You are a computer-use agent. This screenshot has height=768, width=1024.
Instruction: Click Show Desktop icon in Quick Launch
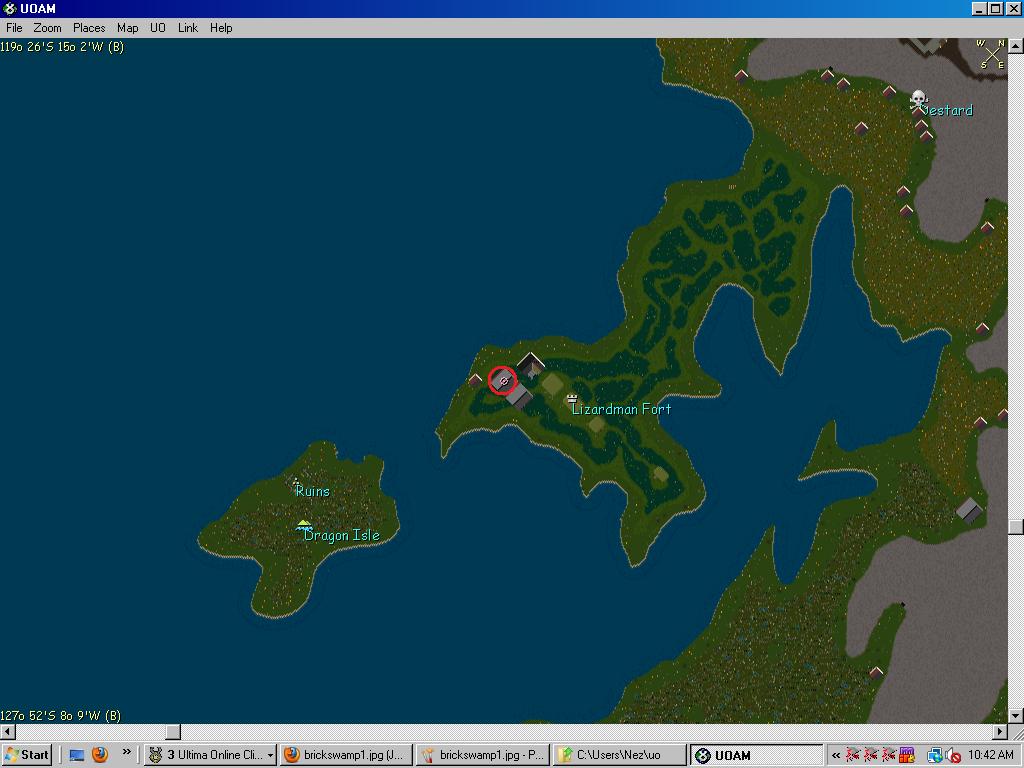tap(76, 755)
